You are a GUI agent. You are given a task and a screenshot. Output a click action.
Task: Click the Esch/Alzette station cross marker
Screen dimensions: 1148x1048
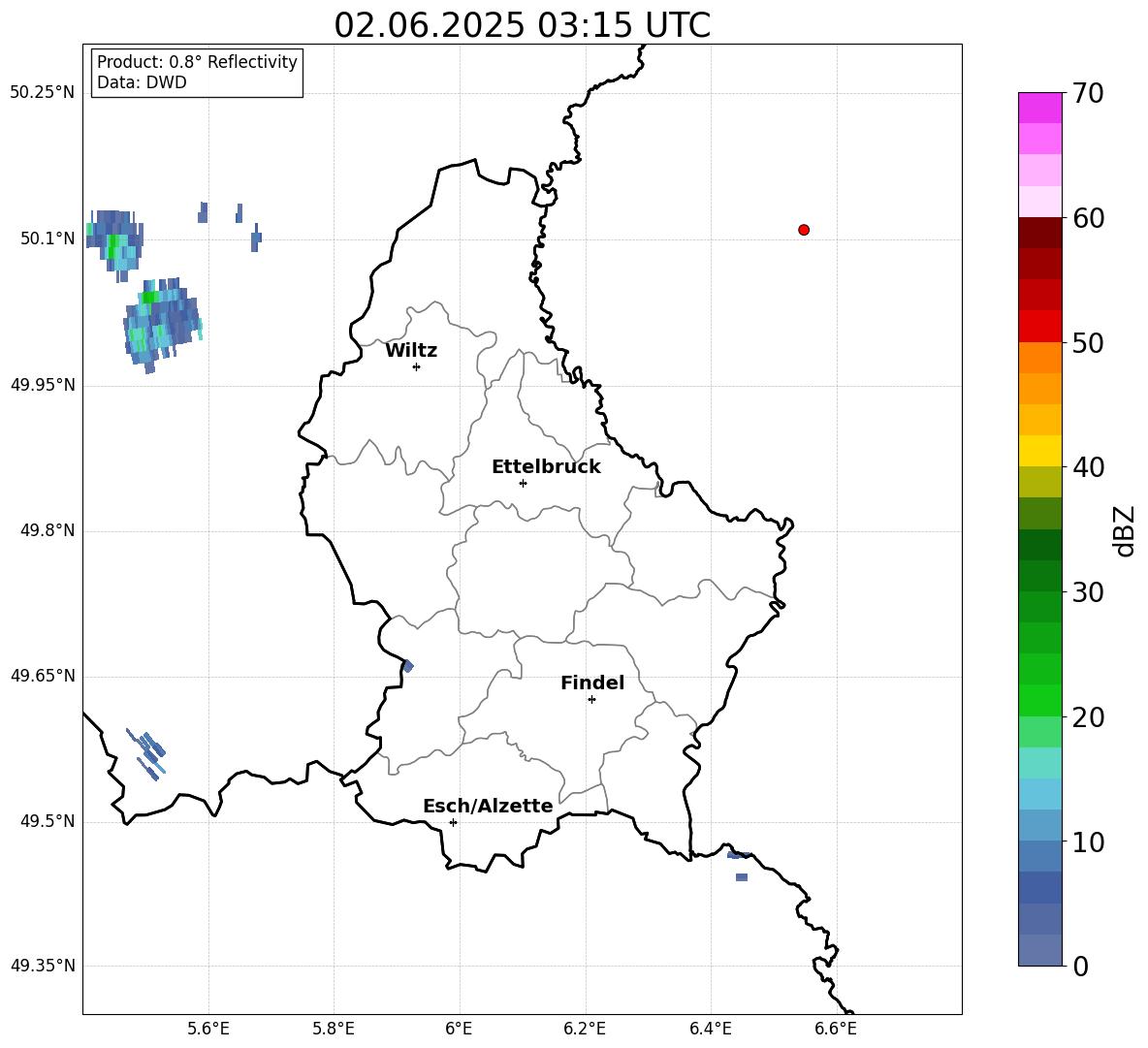[453, 822]
